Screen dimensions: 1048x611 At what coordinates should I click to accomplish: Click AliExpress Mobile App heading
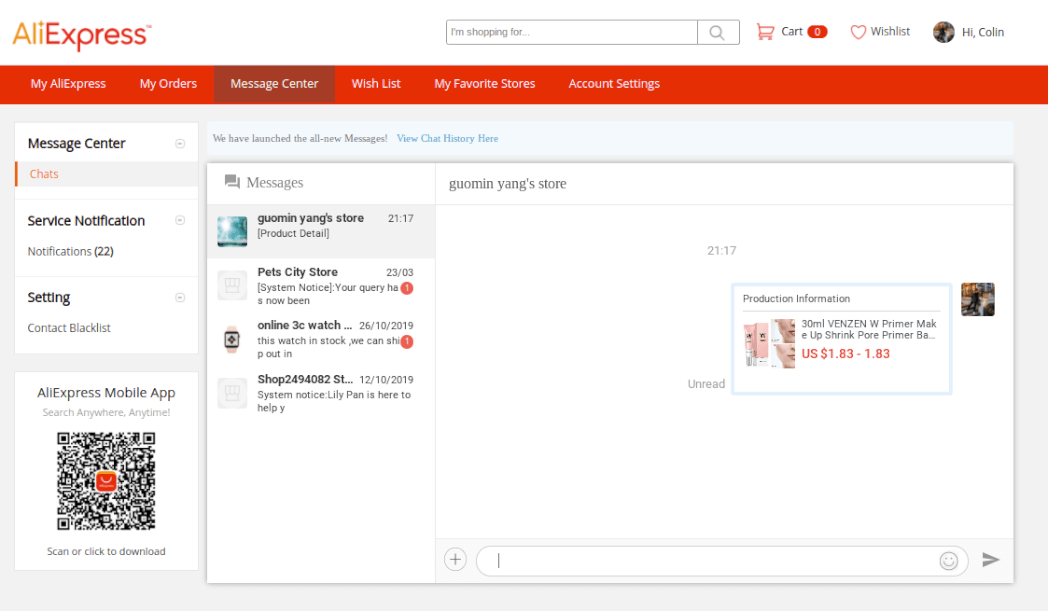point(106,393)
